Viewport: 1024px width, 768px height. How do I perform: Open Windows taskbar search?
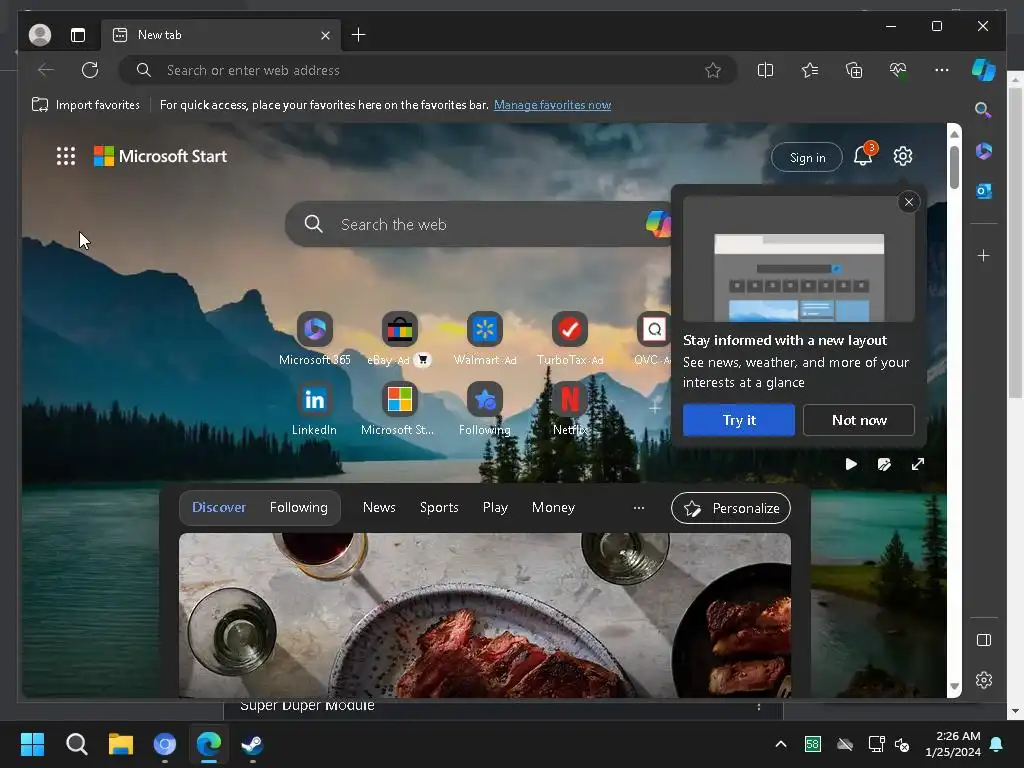click(x=76, y=744)
